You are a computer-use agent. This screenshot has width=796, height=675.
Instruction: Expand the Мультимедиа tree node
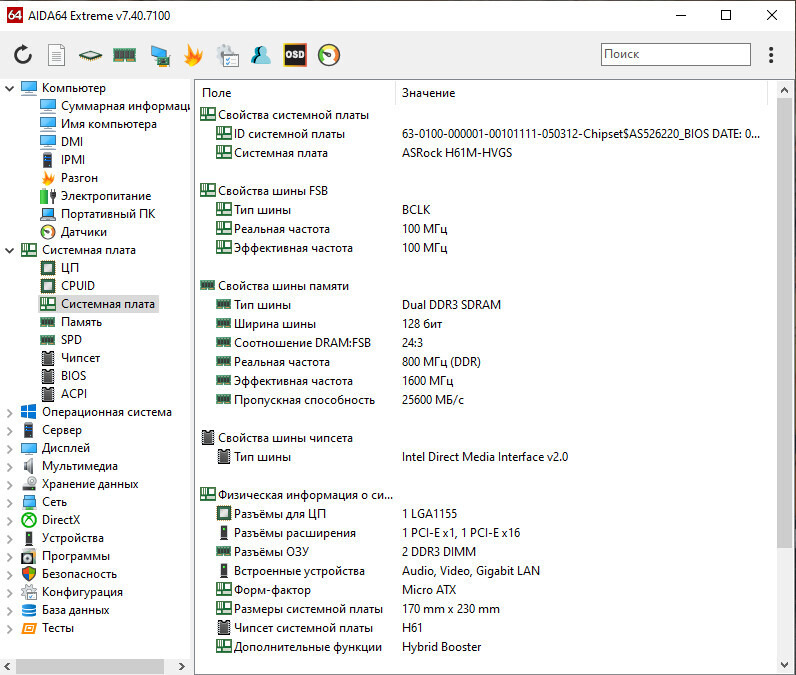(10, 466)
